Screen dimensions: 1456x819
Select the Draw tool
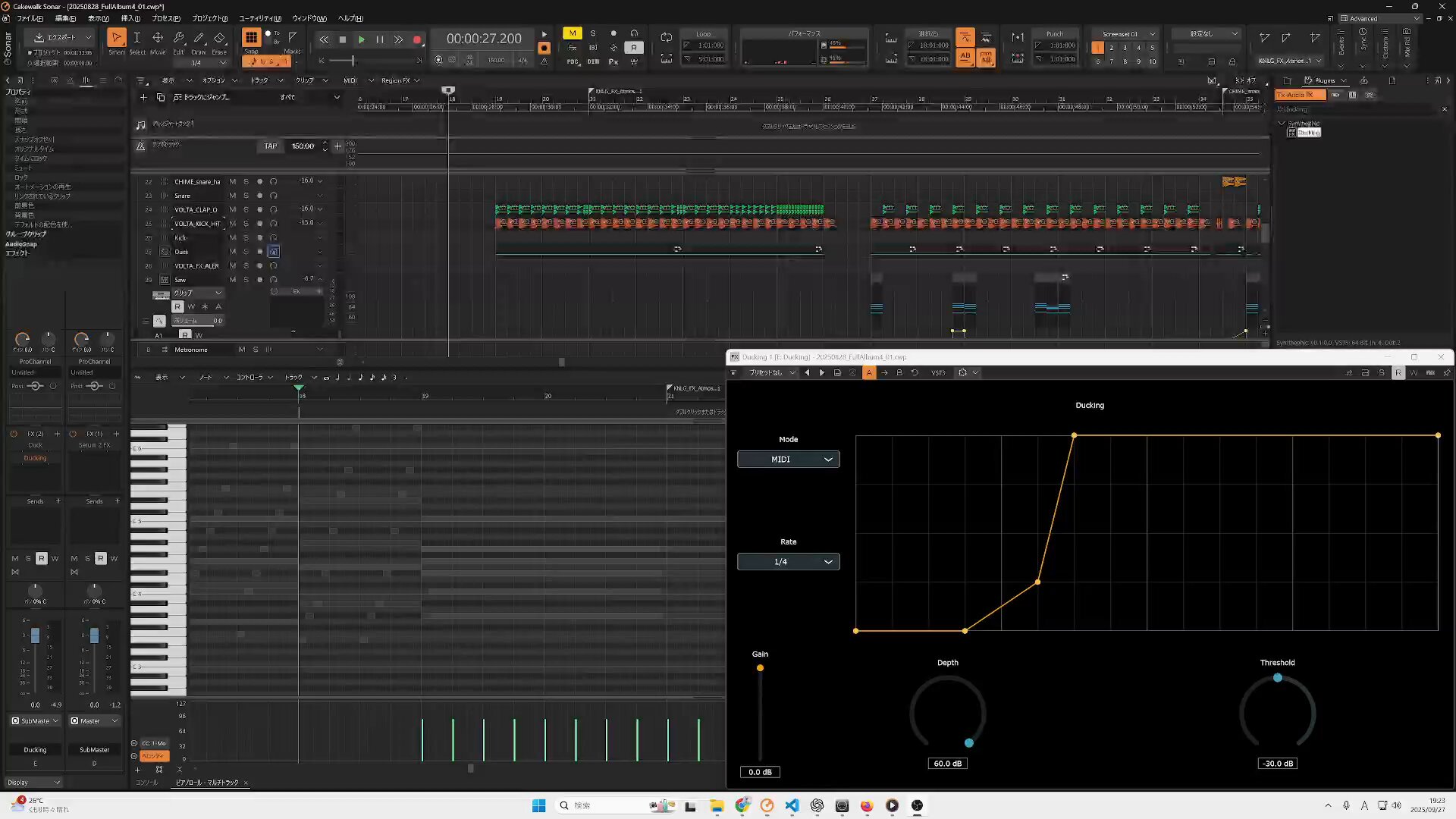(x=199, y=38)
